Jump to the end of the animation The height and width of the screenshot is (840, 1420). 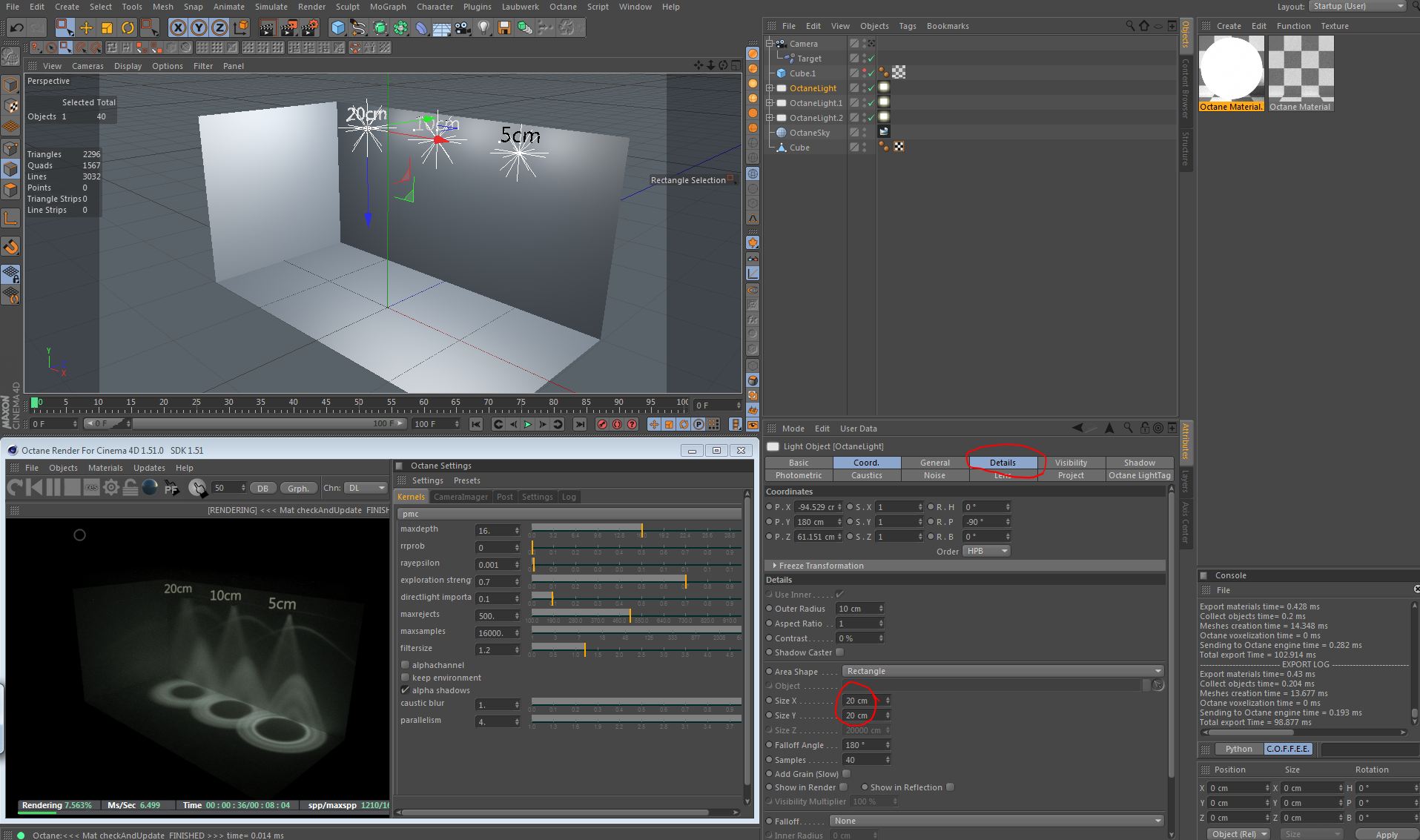(580, 424)
